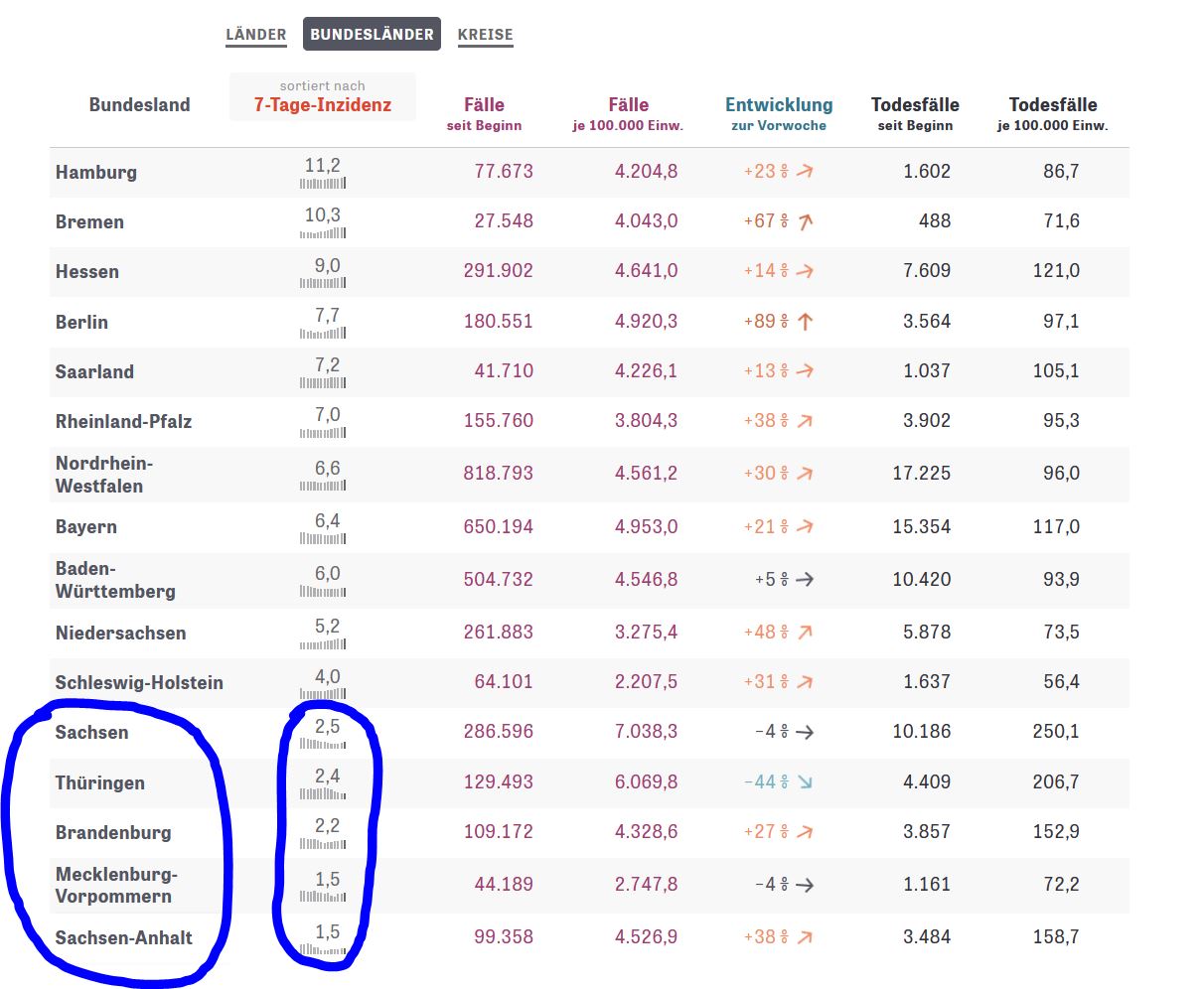Viewport: 1204px width, 989px height.
Task: Sort by Todesfälle je 100.000 Einw. header
Action: click(x=1052, y=113)
